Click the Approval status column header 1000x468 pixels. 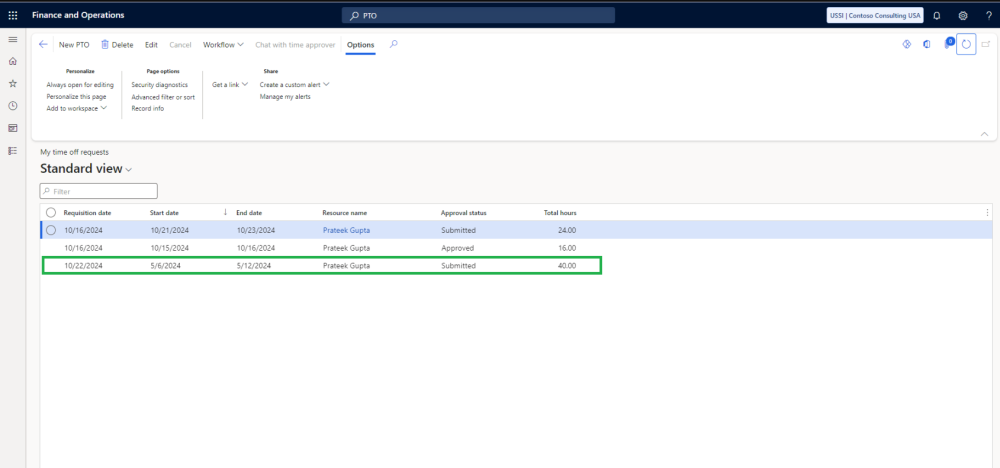[464, 212]
